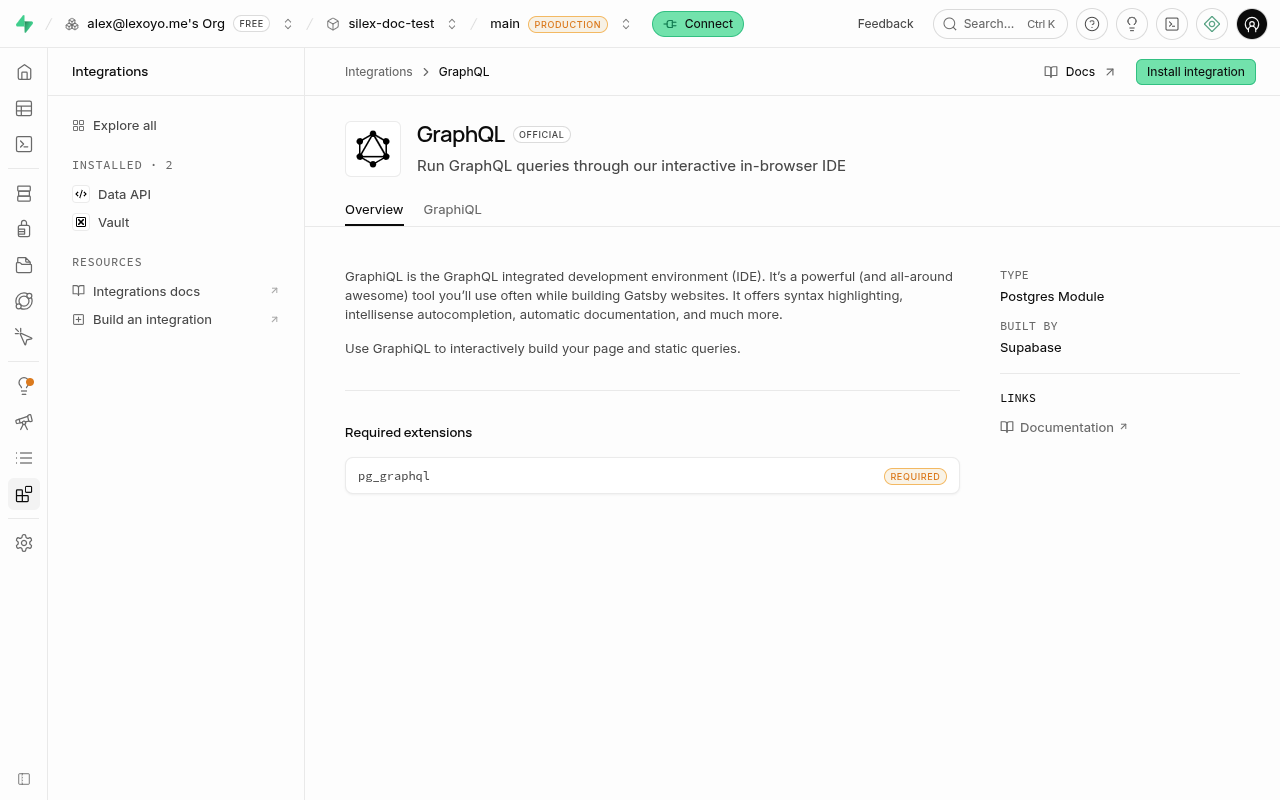
Task: Click the Search field in top bar
Action: 1000,24
